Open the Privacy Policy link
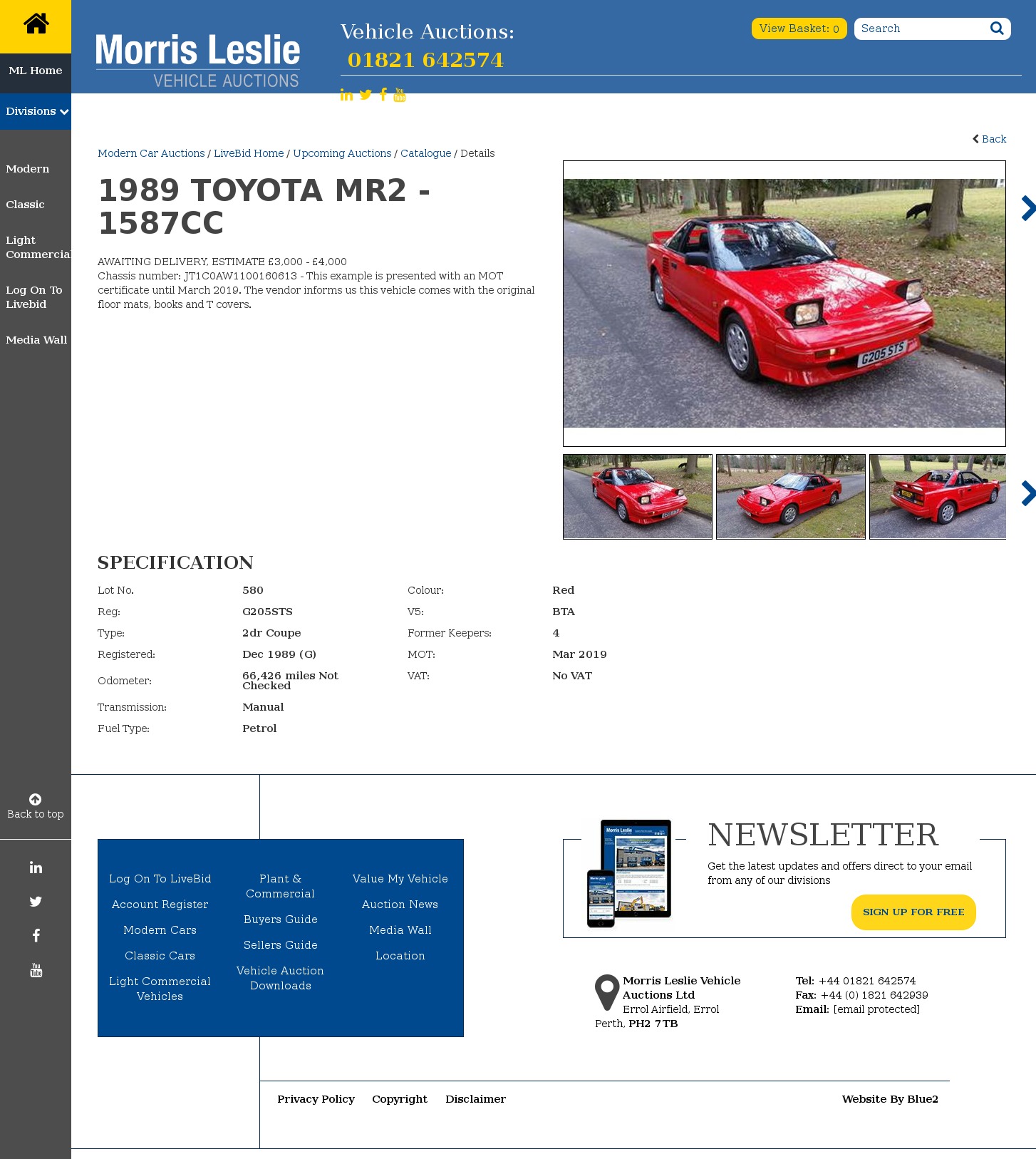 pos(316,1099)
